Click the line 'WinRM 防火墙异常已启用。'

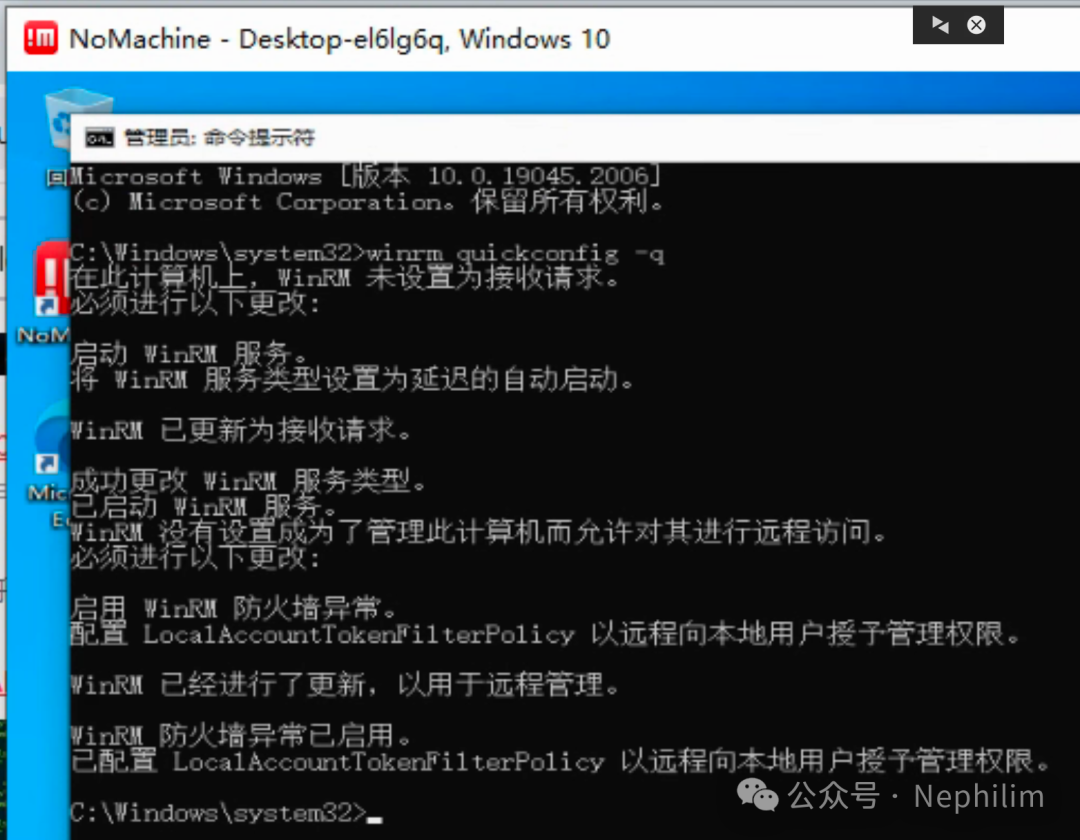(x=241, y=735)
